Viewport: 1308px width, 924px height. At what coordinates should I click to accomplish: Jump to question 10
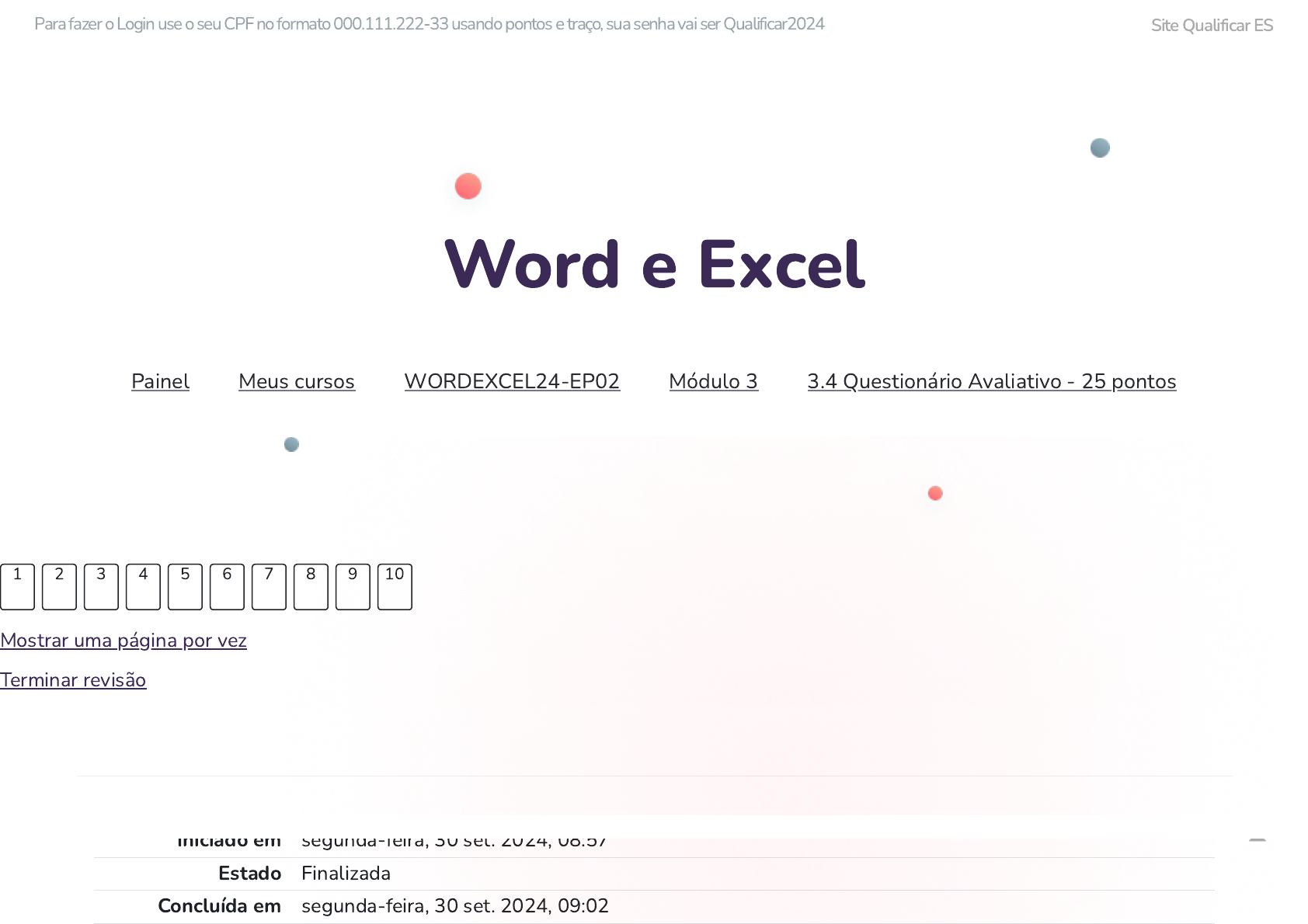coord(395,586)
